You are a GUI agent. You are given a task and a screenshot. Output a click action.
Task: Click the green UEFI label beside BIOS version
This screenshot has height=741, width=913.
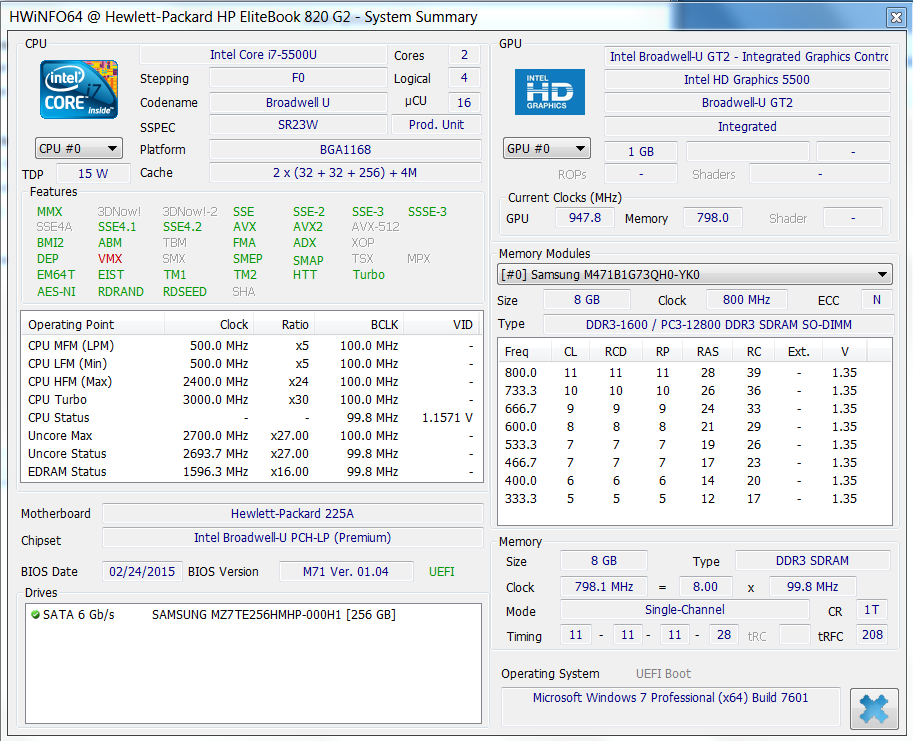pyautogui.click(x=441, y=572)
